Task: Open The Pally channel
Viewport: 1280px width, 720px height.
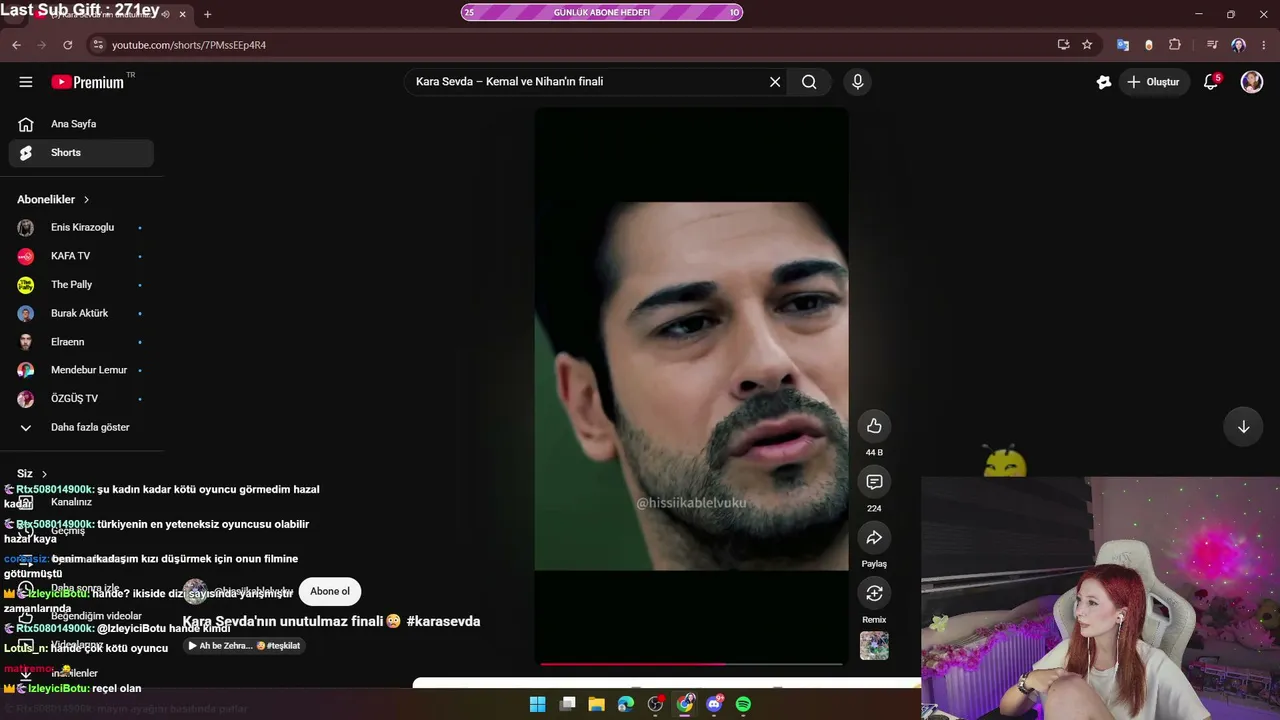Action: click(x=81, y=285)
